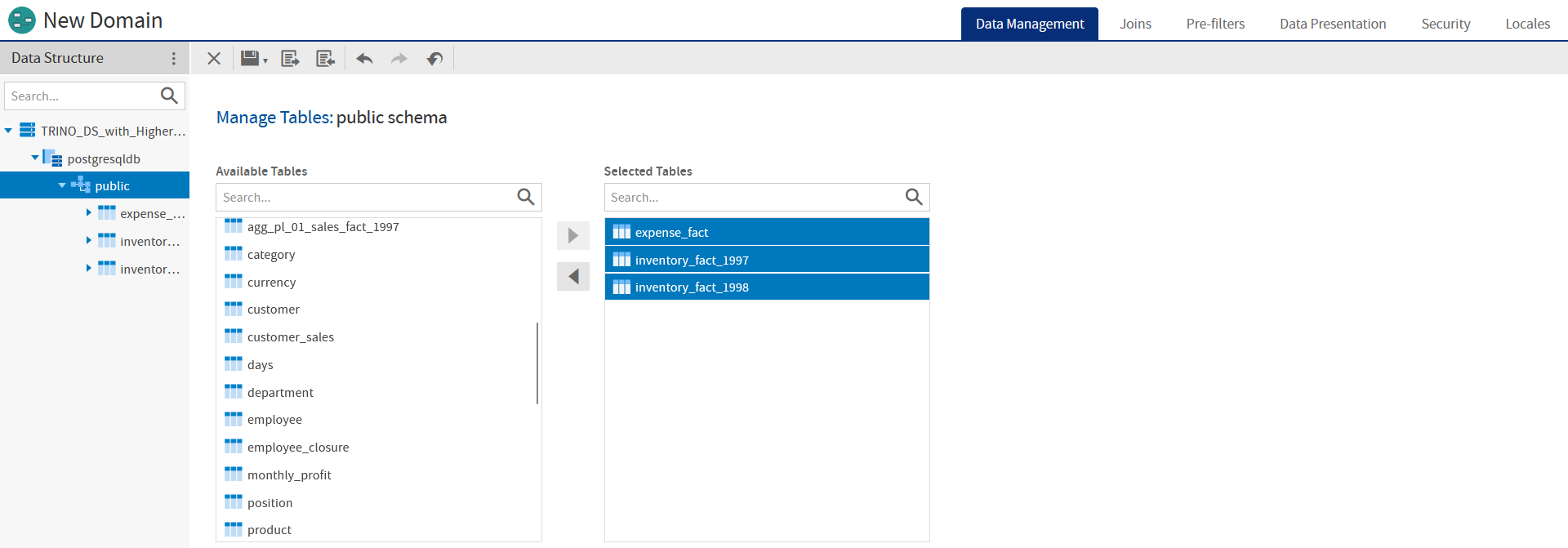Screen dimensions: 1568x548
Task: Expand the first inventor… table node
Action: 88,240
